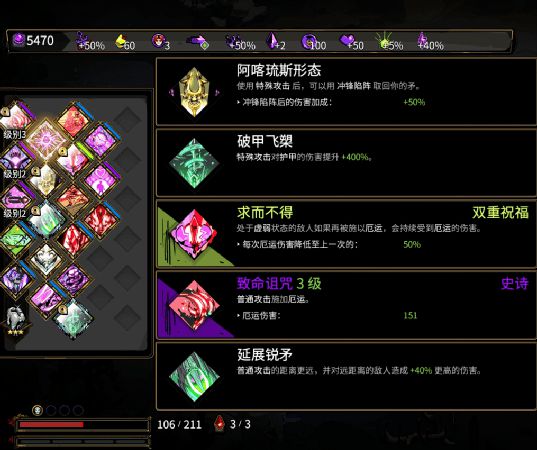Select the 求而不得 duo boon row
Viewport: 537px width, 450px height.
(x=346, y=234)
